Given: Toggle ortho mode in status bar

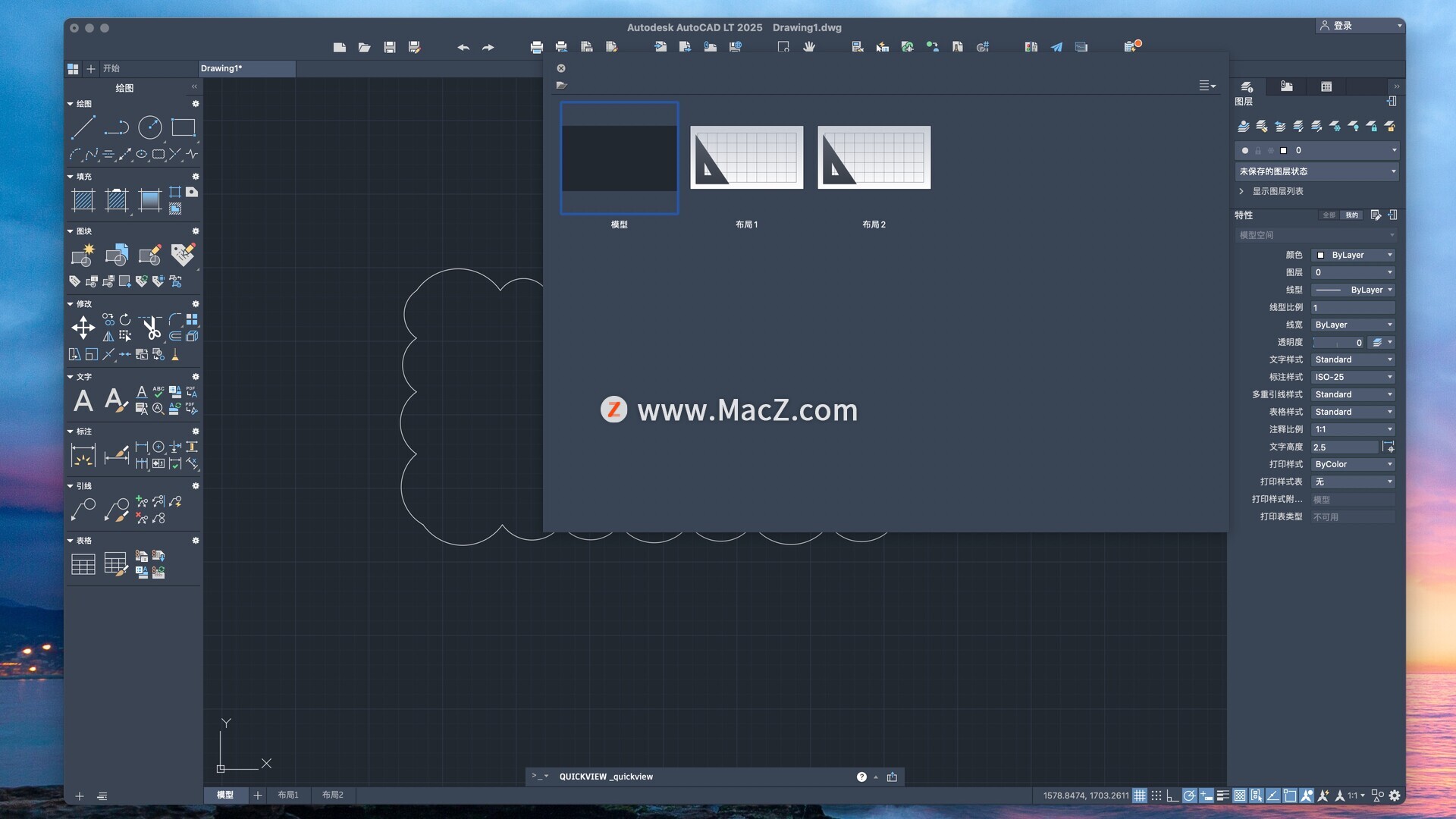Looking at the screenshot, I should 1173,795.
